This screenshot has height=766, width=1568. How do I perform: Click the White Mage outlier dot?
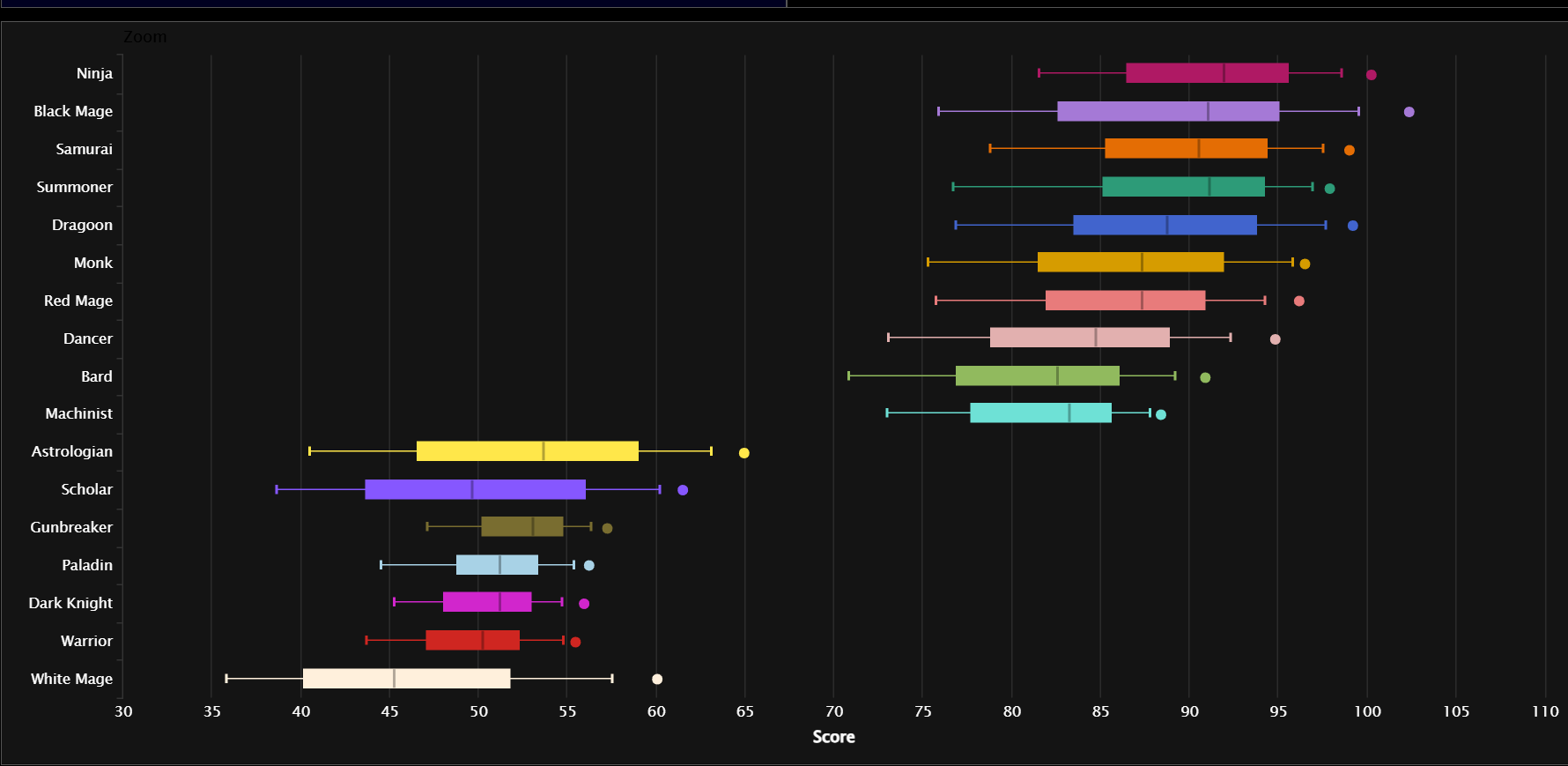(x=656, y=680)
